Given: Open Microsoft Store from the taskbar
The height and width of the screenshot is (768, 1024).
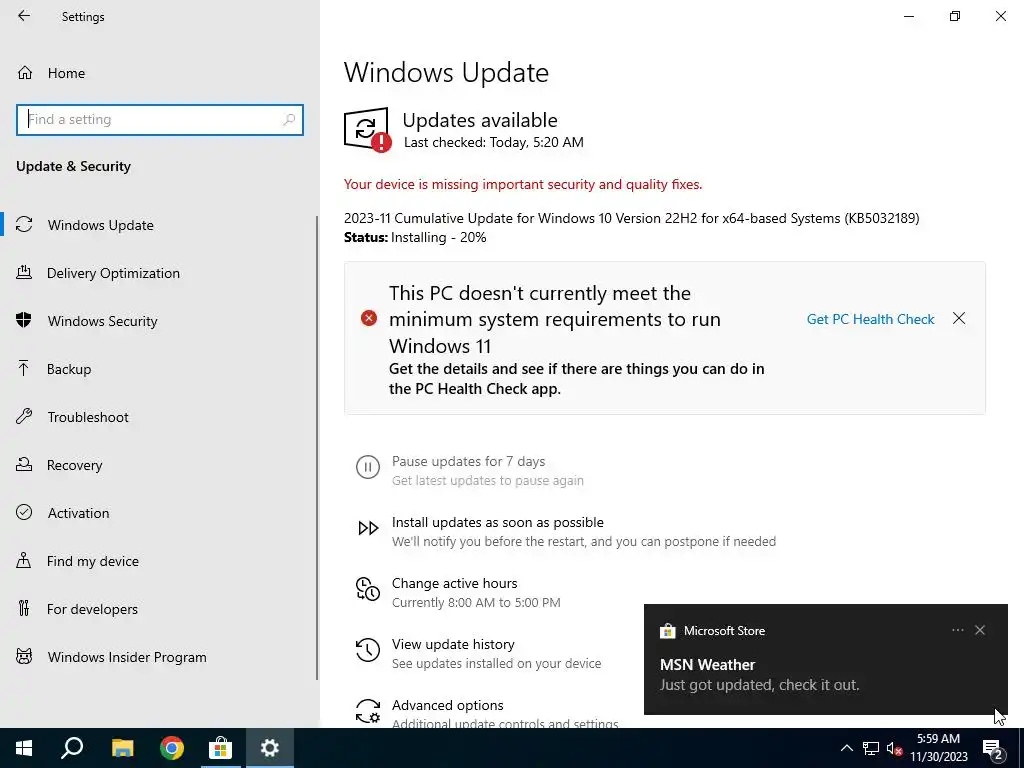Looking at the screenshot, I should [221, 748].
